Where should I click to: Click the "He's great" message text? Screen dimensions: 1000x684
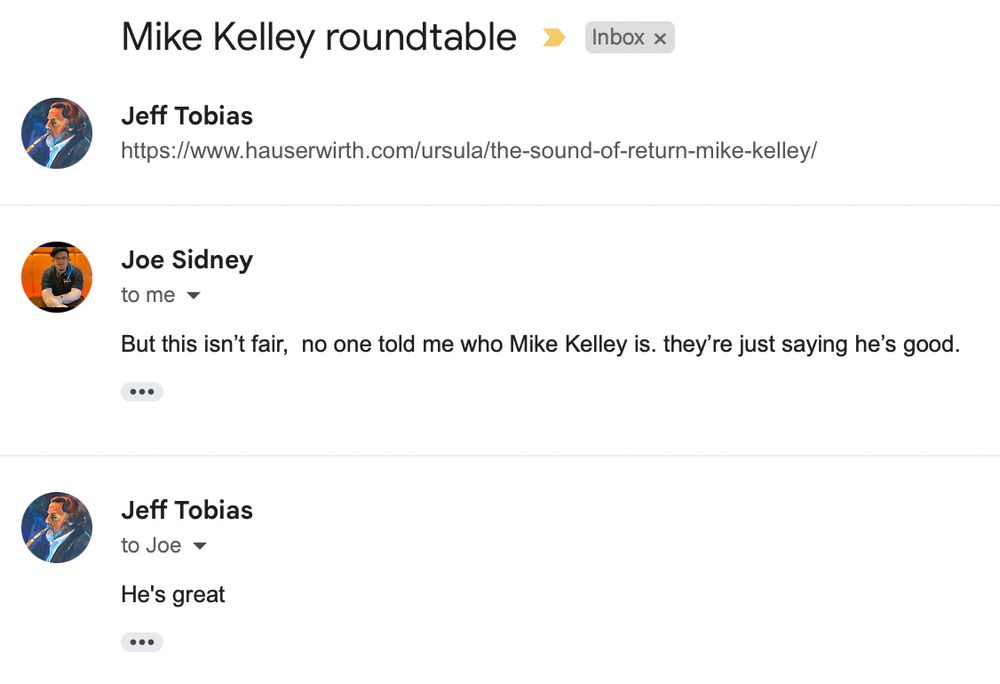click(x=173, y=595)
